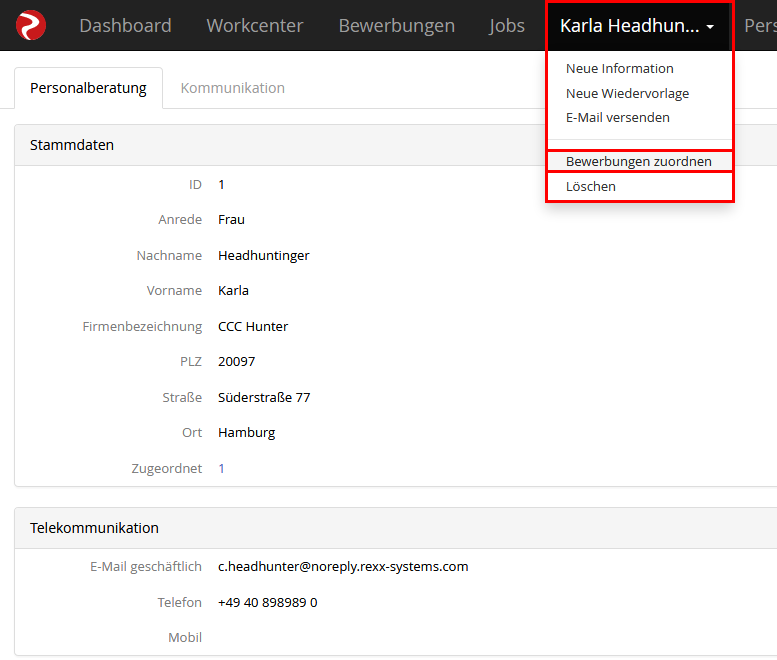Select the street value Süderstraße 77
This screenshot has height=660, width=777.
click(264, 397)
